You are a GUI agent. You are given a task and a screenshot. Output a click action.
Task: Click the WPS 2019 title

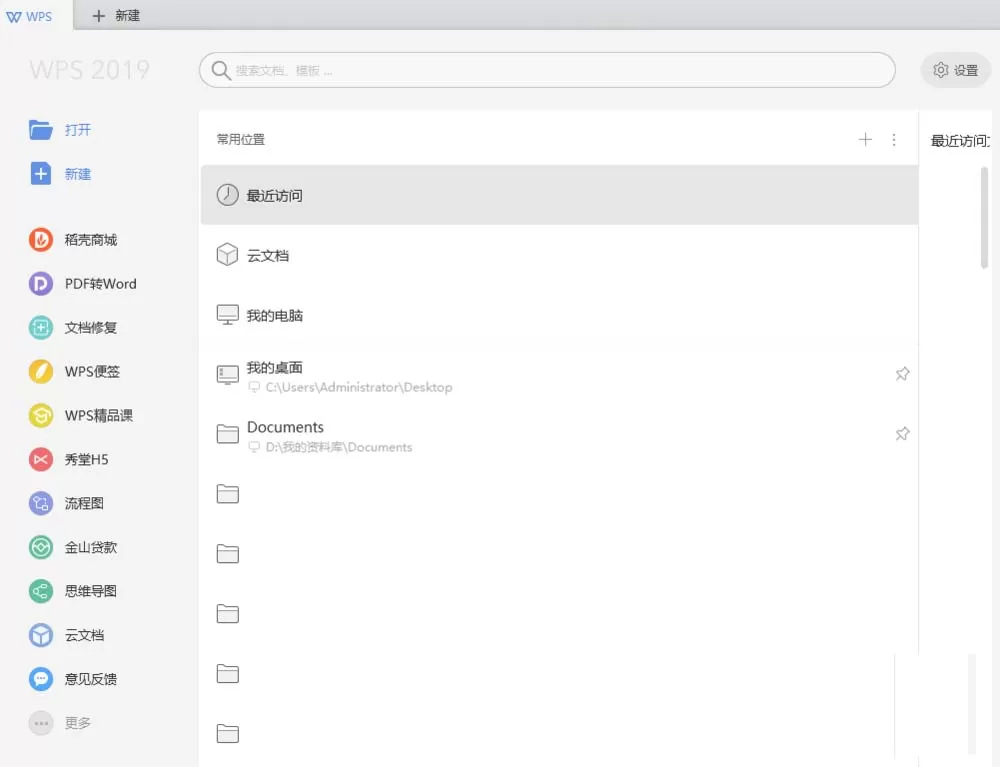[x=89, y=69]
